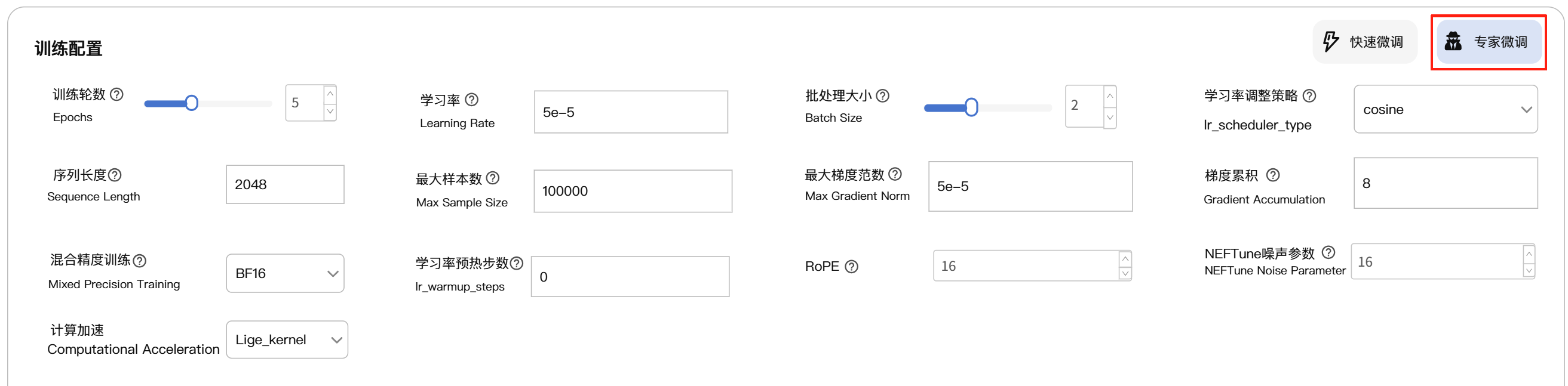Click the help icon next to 梯度累积
Image resolution: width=1568 pixels, height=386 pixels.
click(1273, 175)
